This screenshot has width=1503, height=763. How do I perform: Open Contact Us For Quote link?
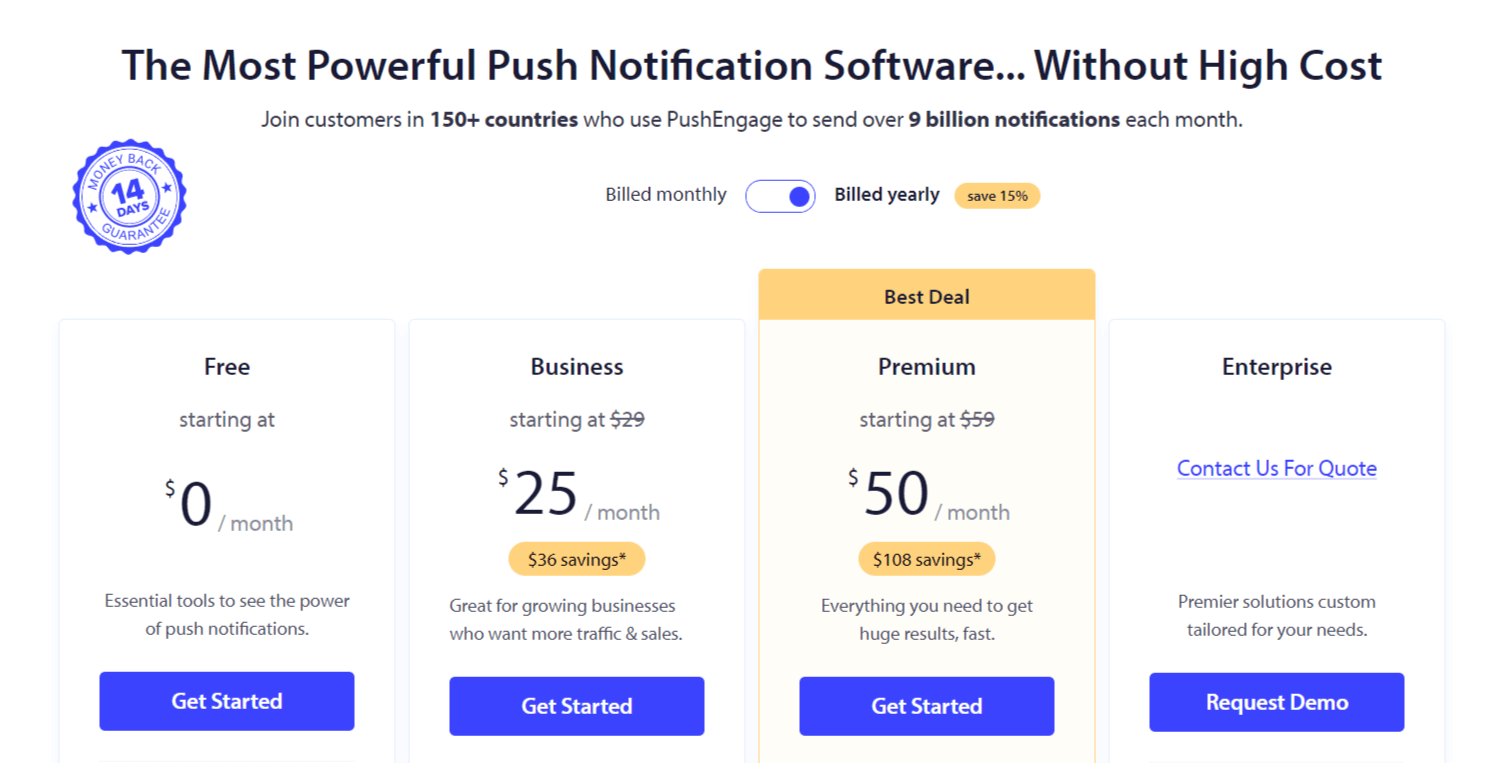pyautogui.click(x=1276, y=468)
